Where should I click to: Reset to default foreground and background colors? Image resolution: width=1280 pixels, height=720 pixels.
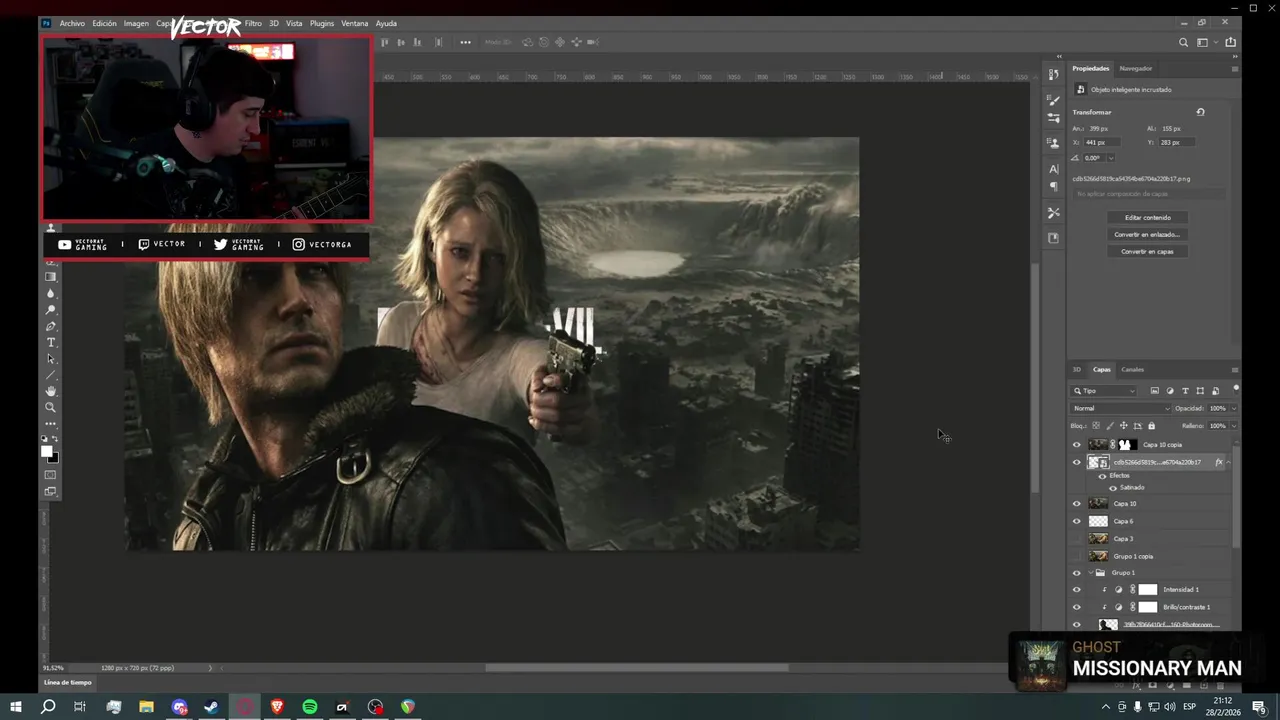[44, 439]
